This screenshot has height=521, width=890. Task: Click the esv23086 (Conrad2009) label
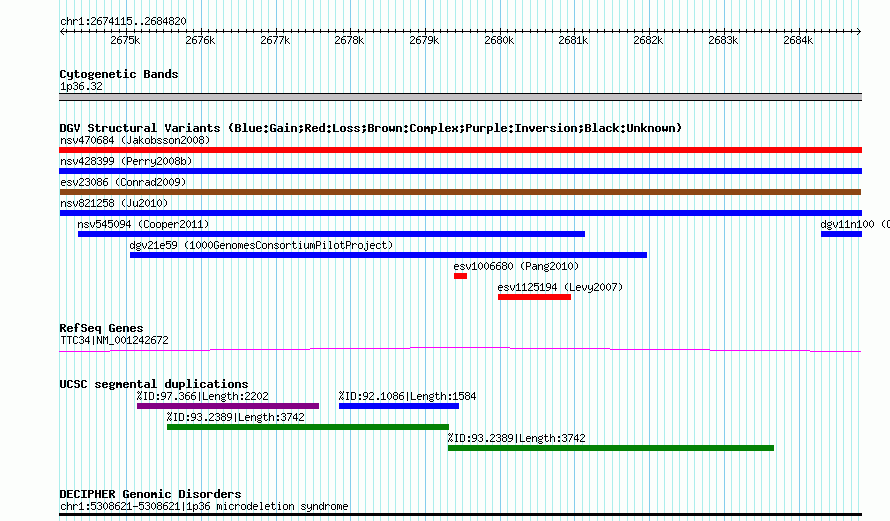click(x=123, y=182)
